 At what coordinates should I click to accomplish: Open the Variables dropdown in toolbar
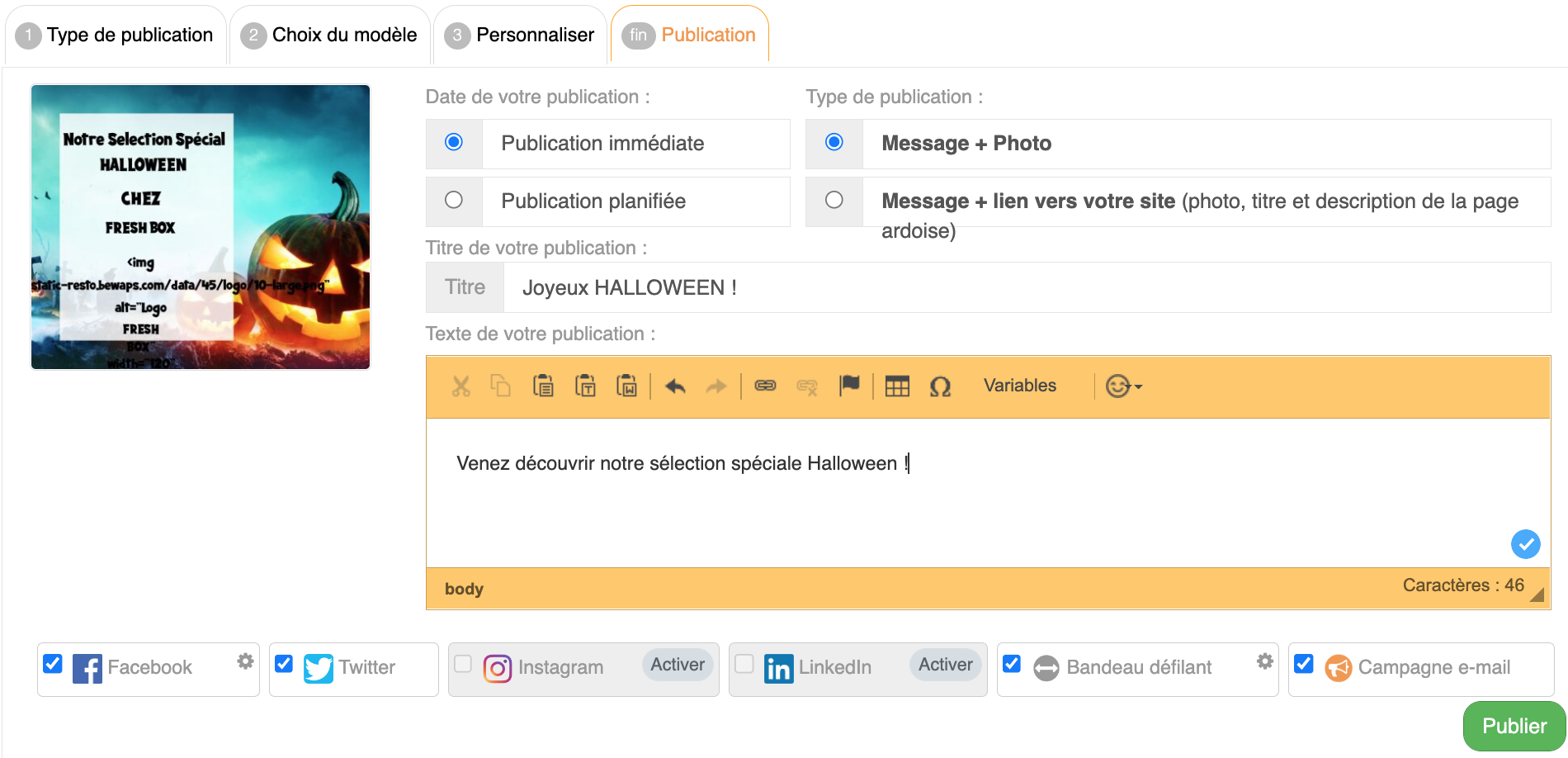(x=1019, y=386)
